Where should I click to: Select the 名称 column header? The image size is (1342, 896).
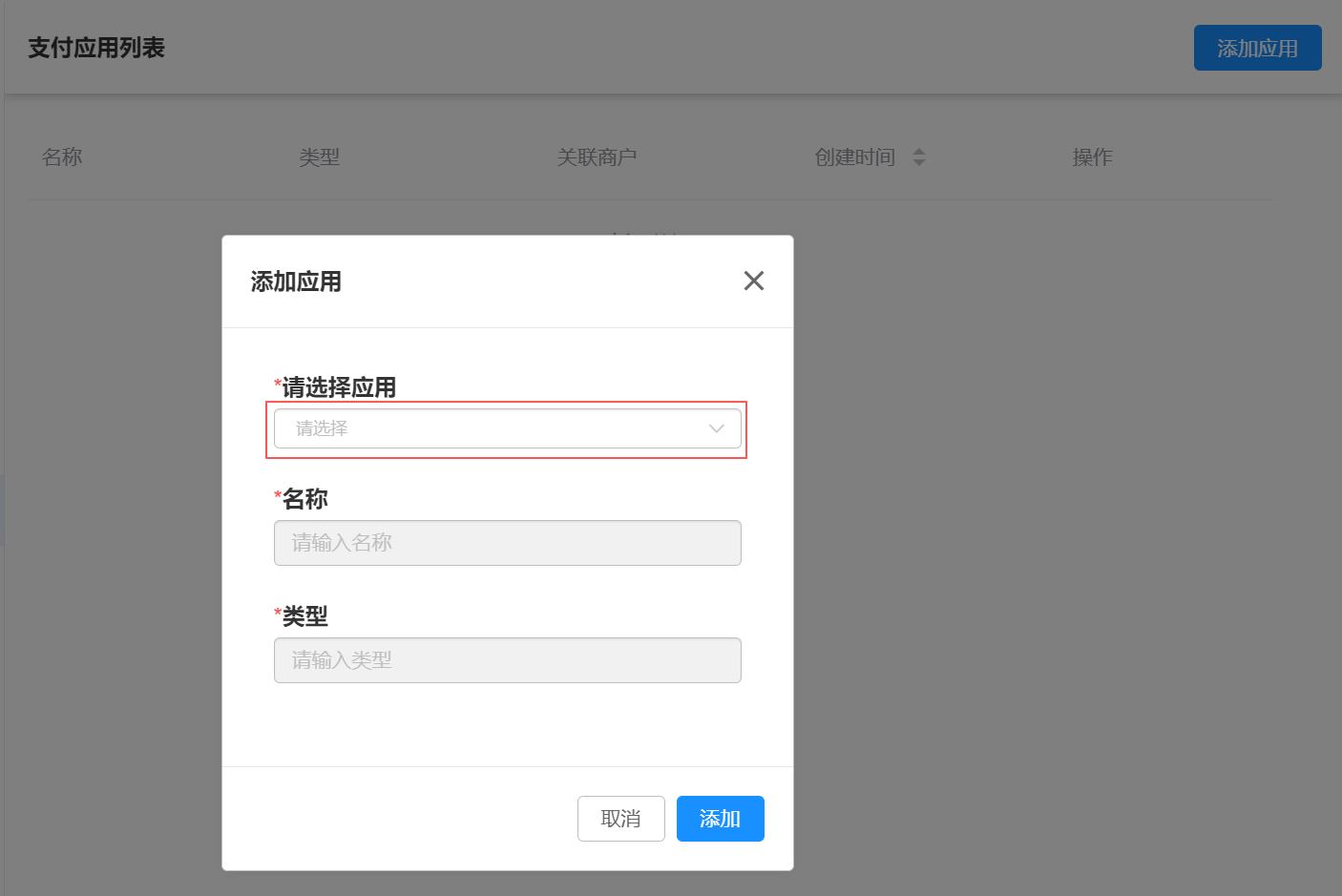coord(62,156)
